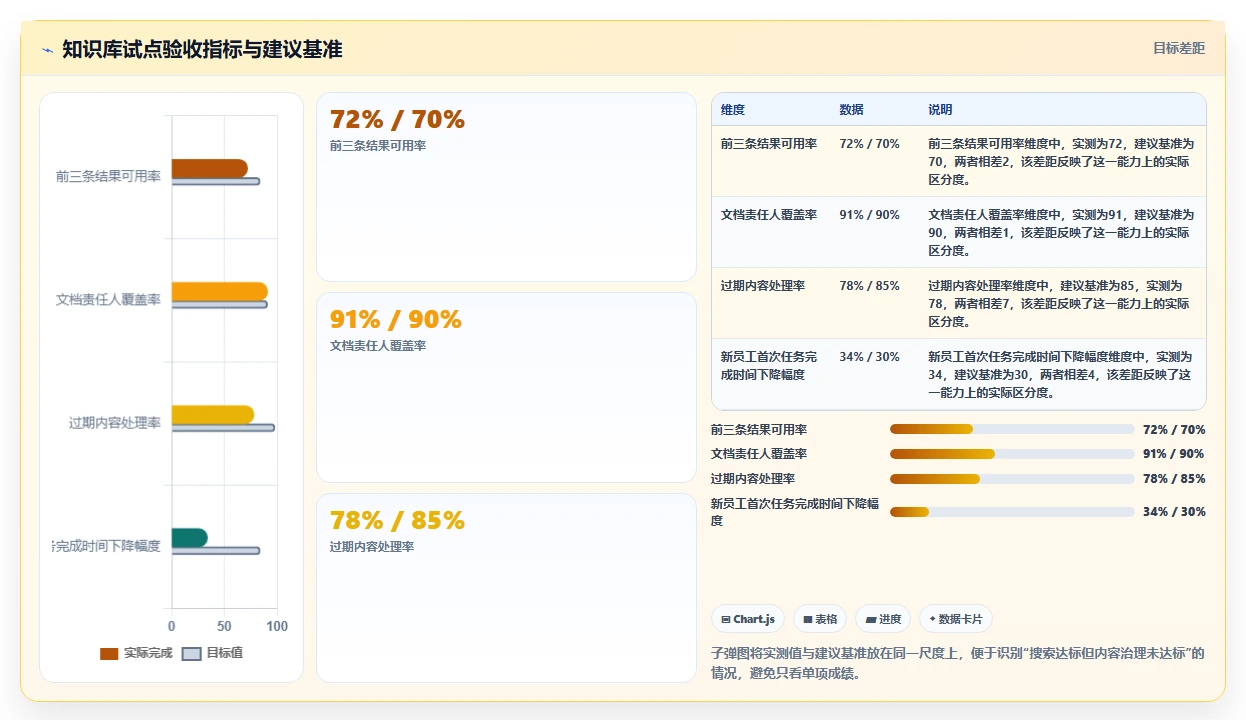Click the orange 实际完成 bar for 前三条结果可用率
This screenshot has width=1246, height=720.
(210, 168)
